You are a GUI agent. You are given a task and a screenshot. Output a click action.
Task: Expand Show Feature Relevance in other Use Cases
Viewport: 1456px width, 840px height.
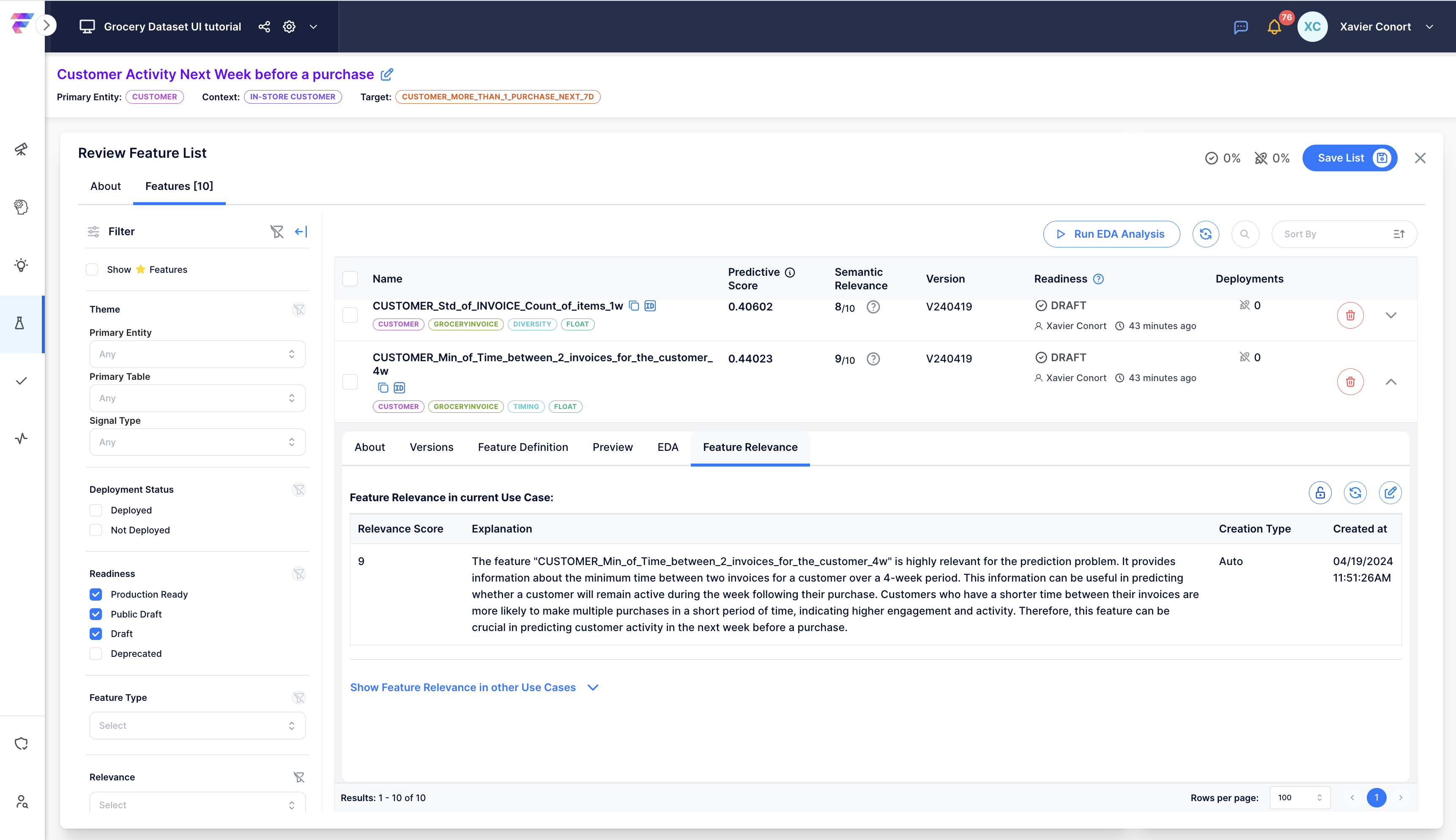click(475, 688)
